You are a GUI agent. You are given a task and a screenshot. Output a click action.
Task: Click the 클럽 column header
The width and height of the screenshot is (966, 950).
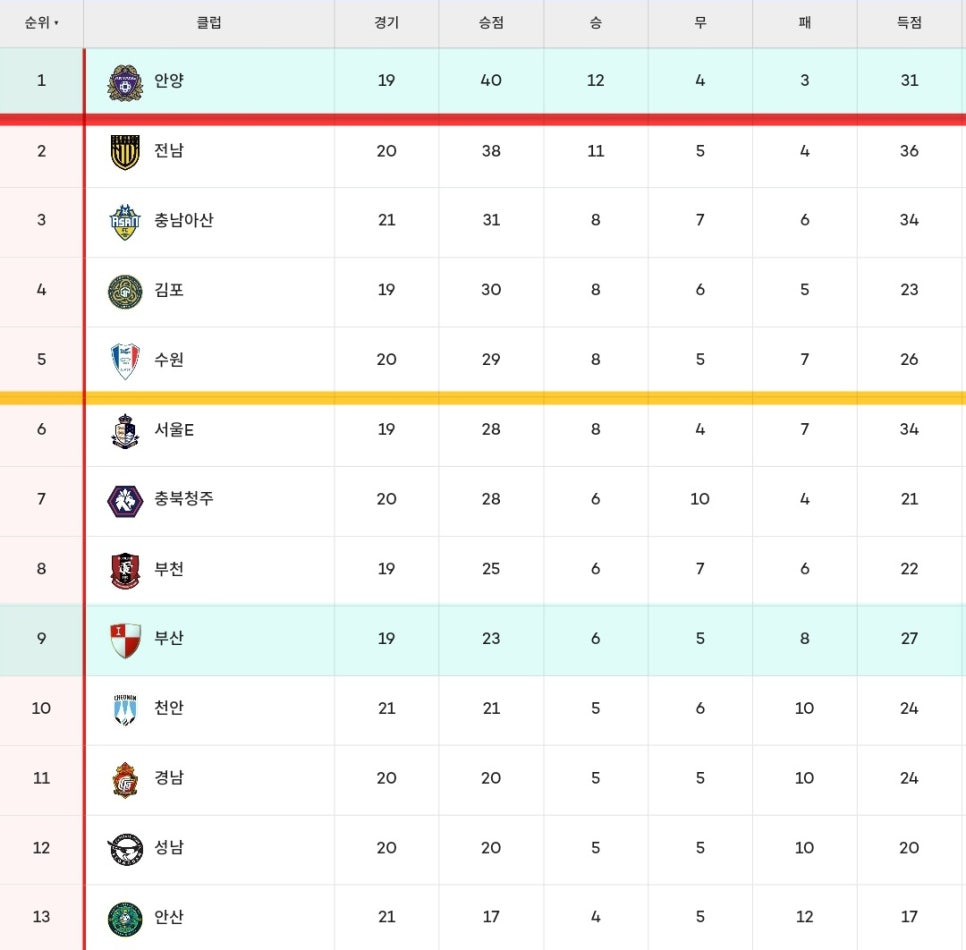tap(209, 23)
